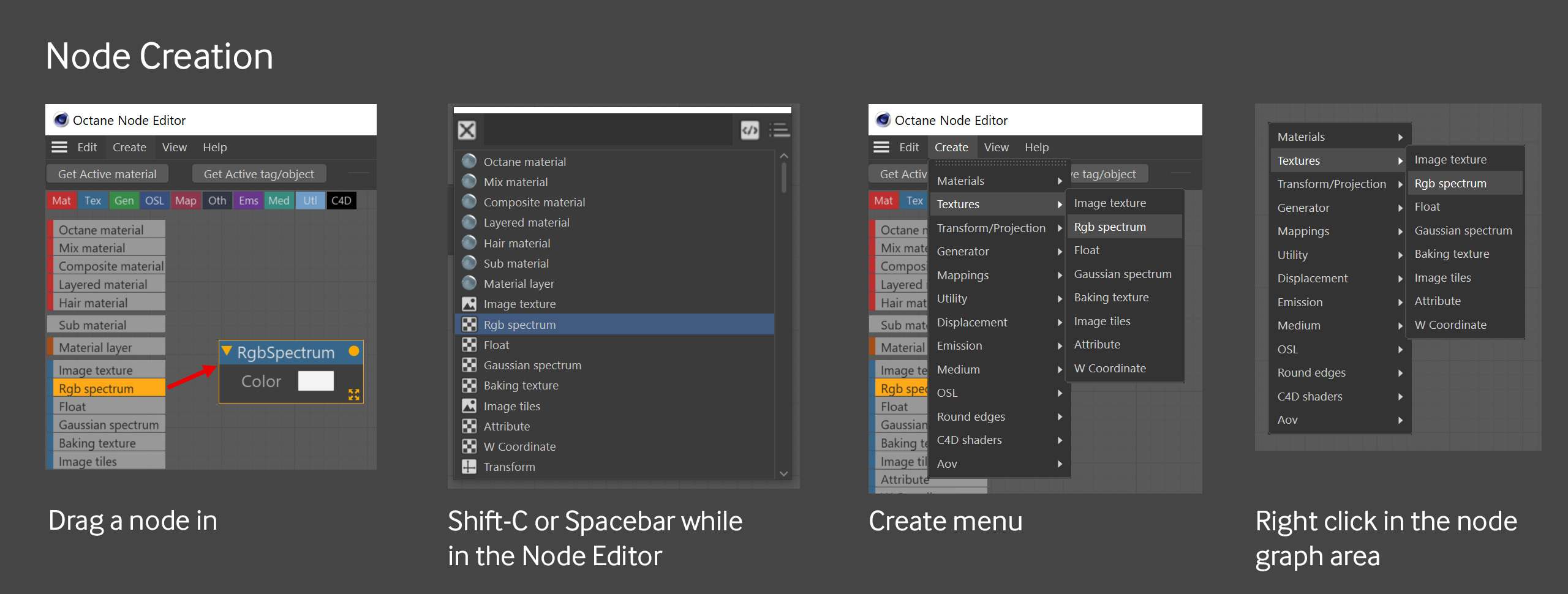Click the scrollbar down arrow in the search list
1568x594 pixels.
pos(783,473)
